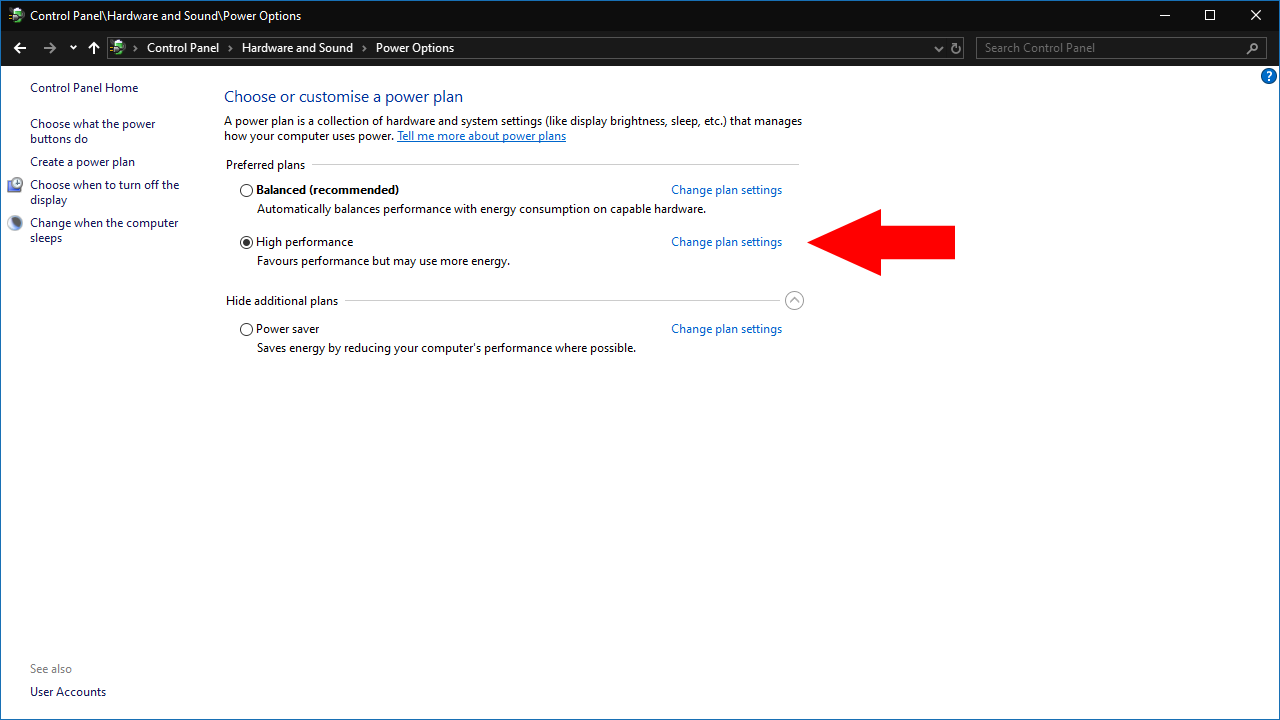
Task: Open Choose when to turn off the display
Action: click(105, 192)
